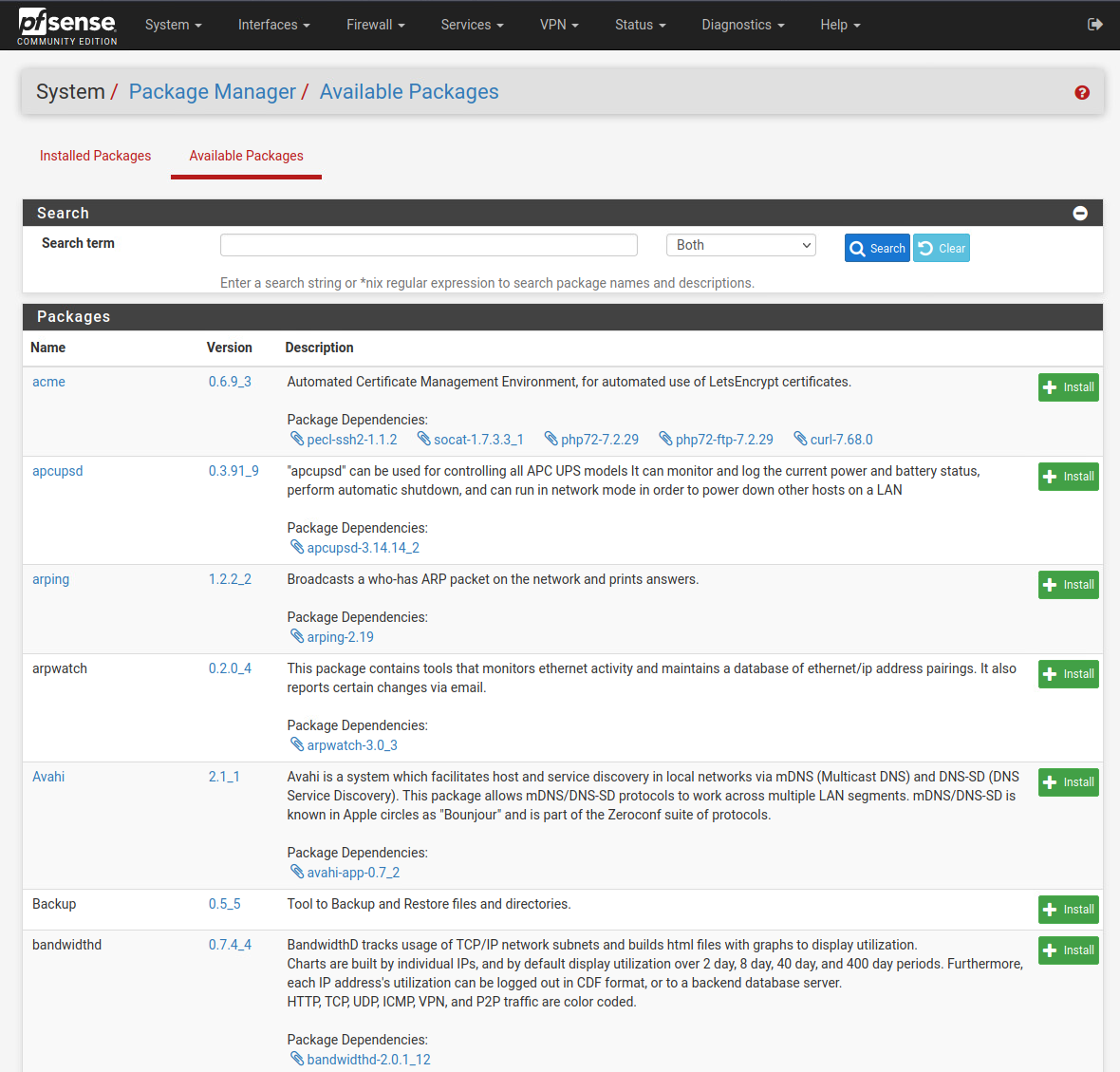Open the curl-7.68.0 dependency link

click(842, 440)
